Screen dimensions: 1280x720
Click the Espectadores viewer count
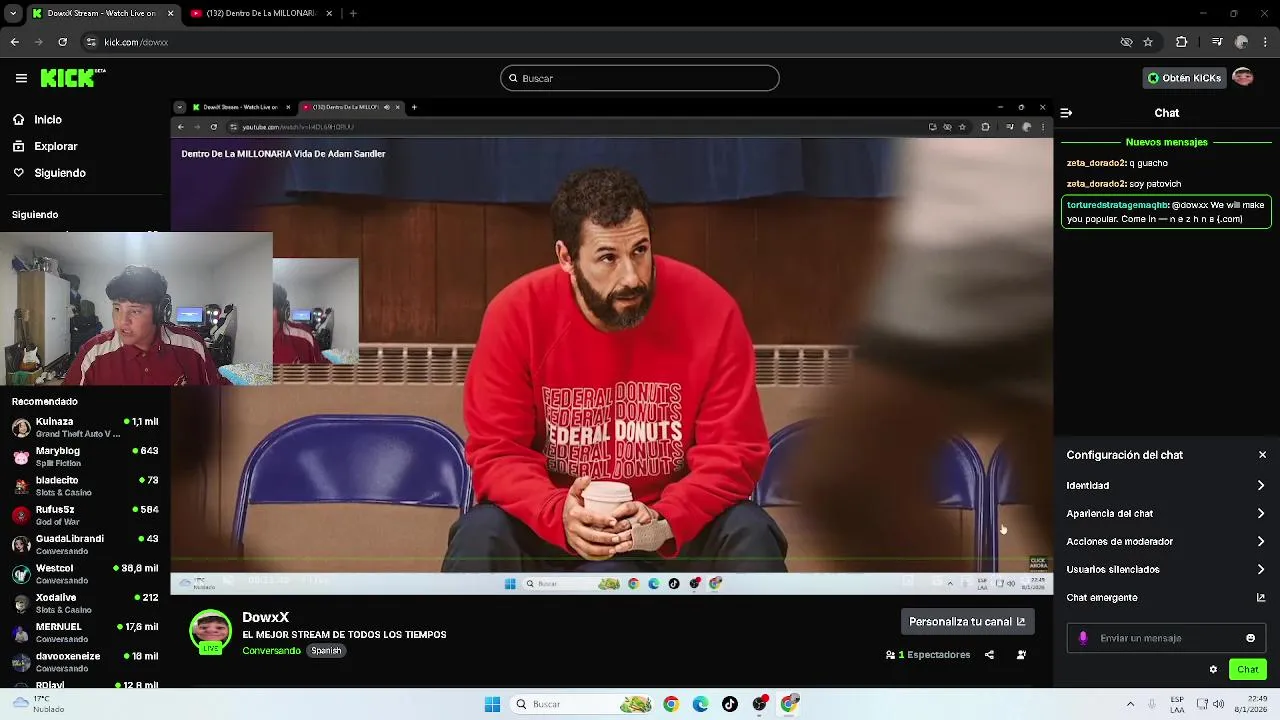click(x=928, y=655)
